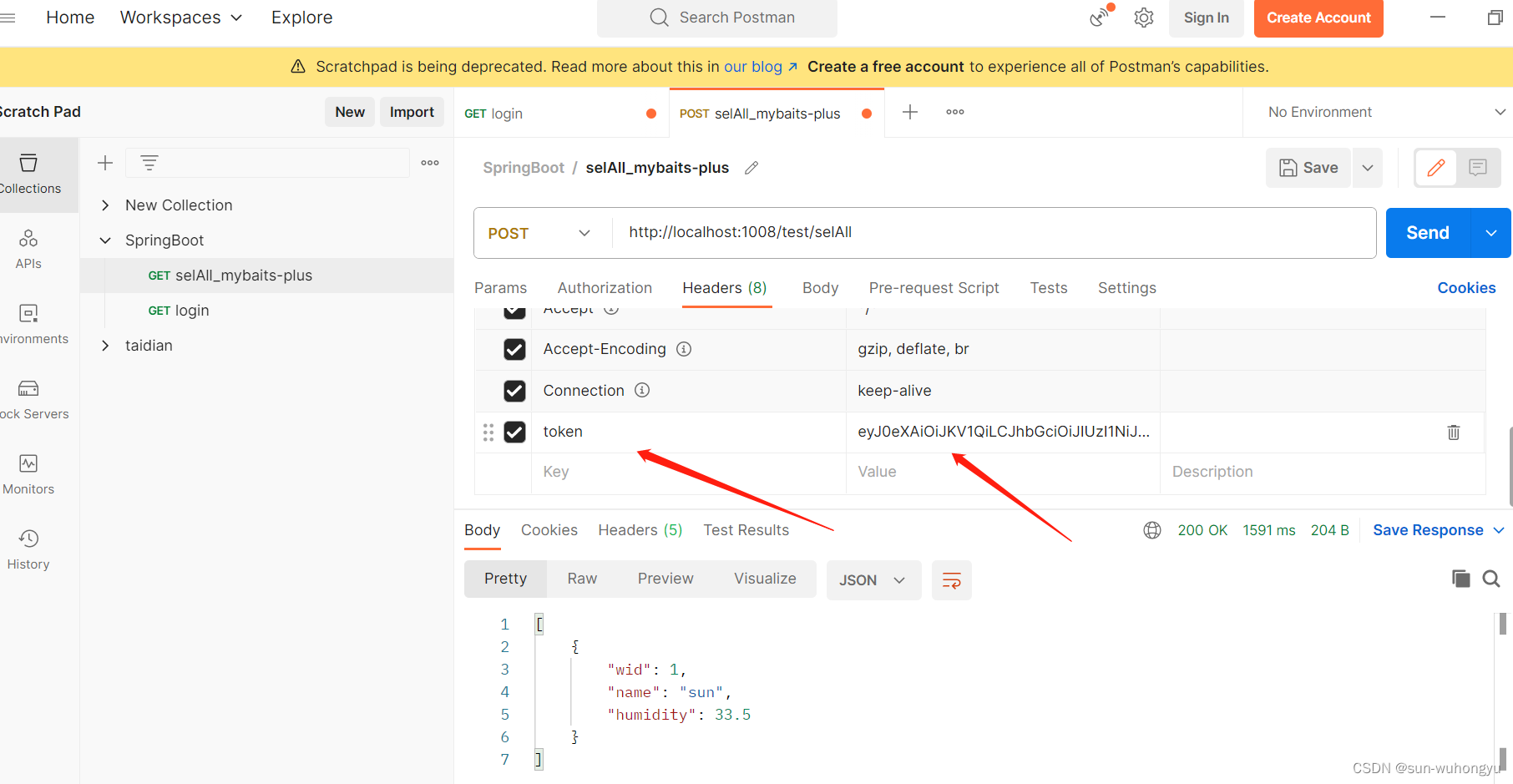Screen dimensions: 1513x784
Task: Click the Send button
Action: coord(1428,233)
